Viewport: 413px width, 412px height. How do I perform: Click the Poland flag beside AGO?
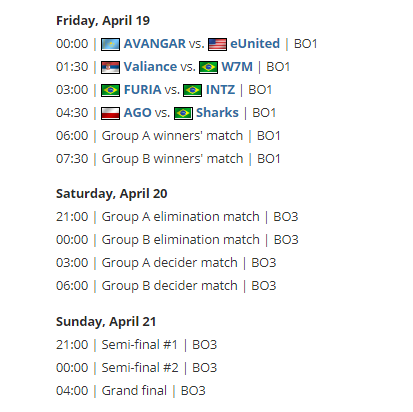coord(110,113)
